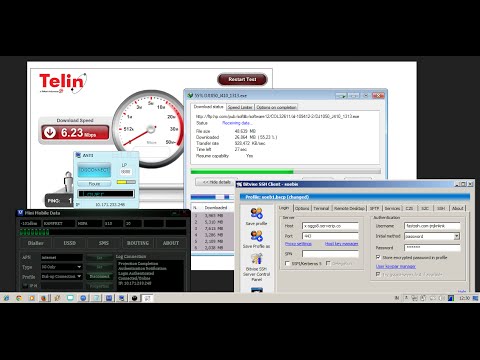480x360 pixels.
Task: Click the Username input field
Action: tap(432, 226)
